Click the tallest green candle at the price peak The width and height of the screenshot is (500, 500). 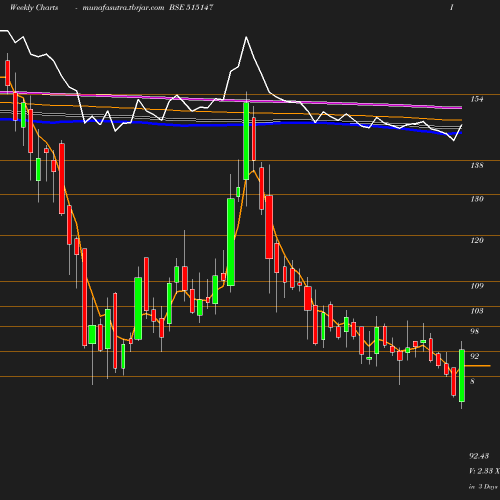coord(246,141)
